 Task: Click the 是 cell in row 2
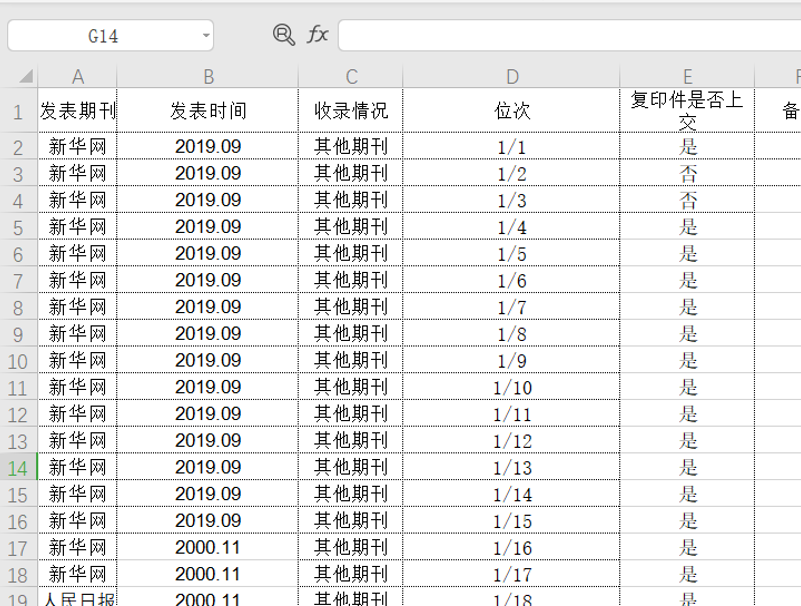(x=688, y=147)
